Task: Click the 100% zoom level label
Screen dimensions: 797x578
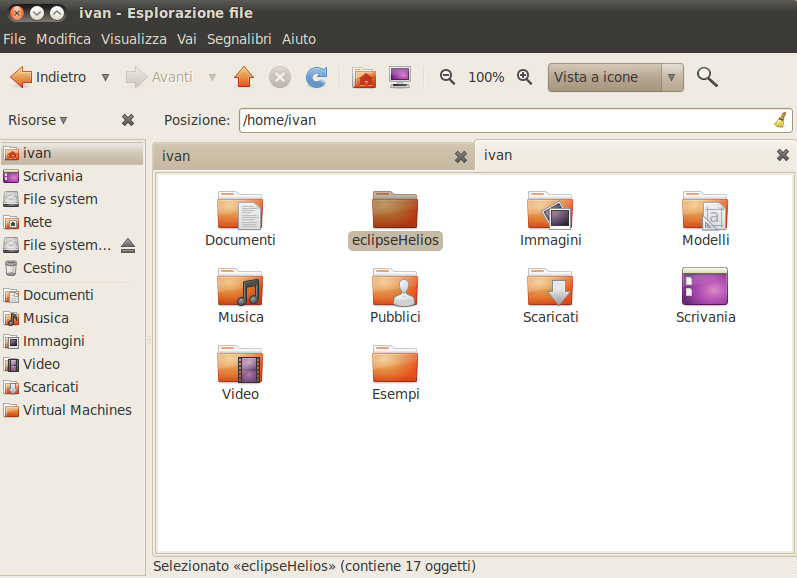Action: click(486, 77)
